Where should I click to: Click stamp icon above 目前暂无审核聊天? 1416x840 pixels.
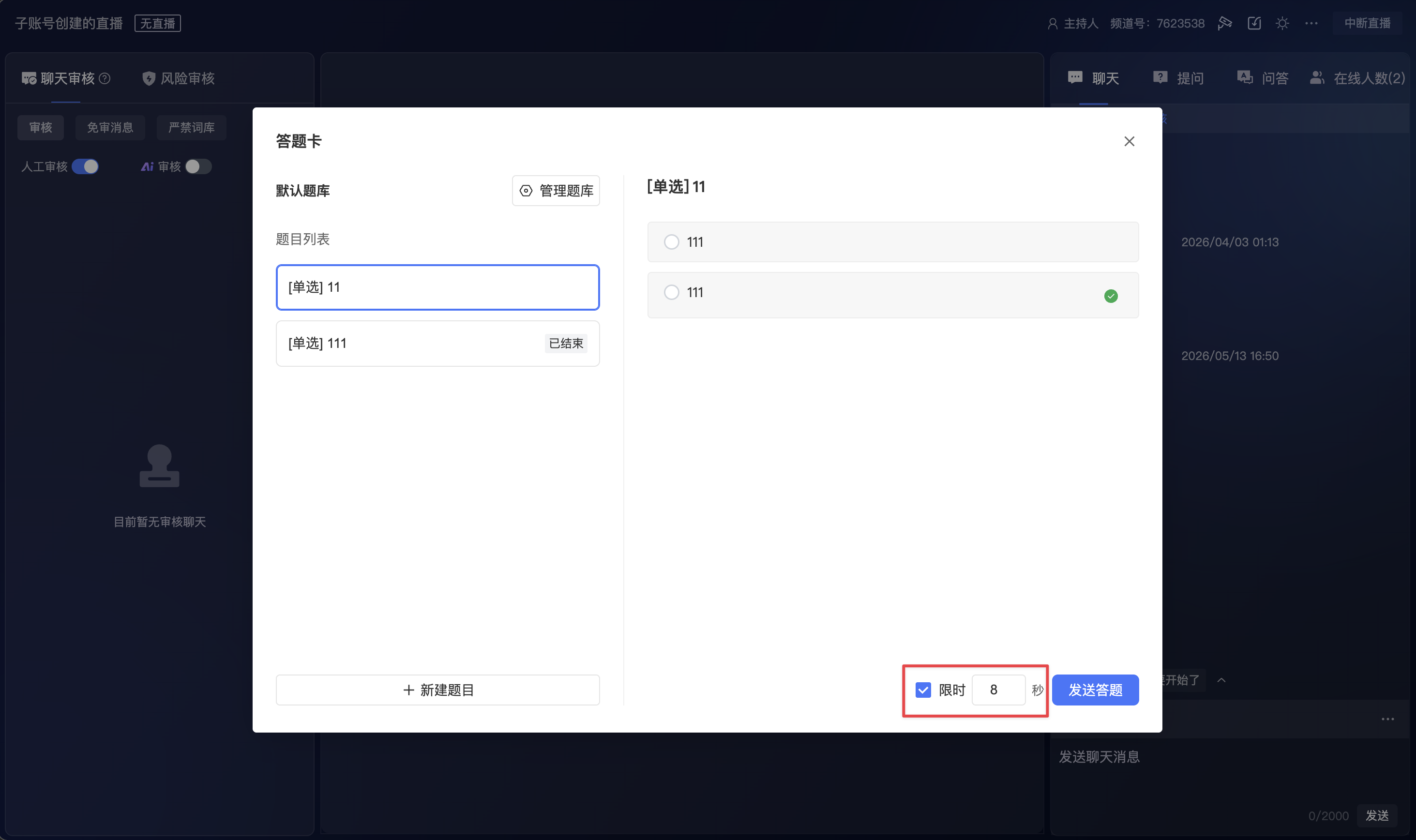[160, 466]
